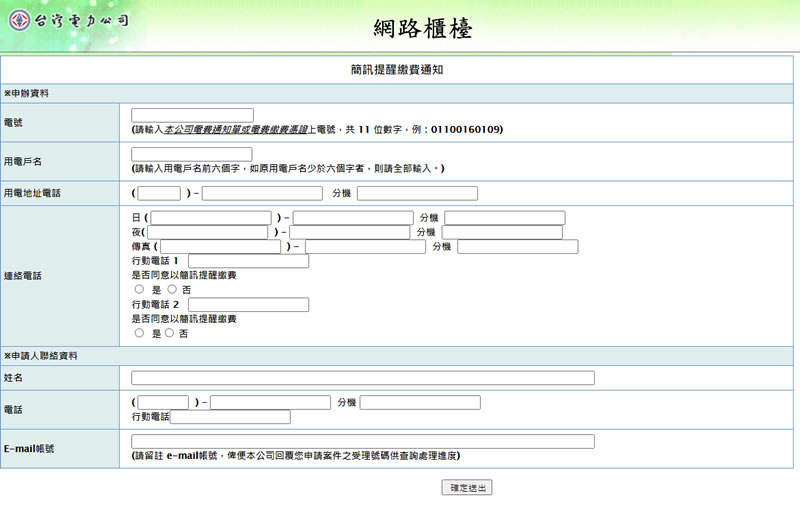Click the 傳真 fax number field
Viewport: 800px width, 509px height.
tap(365, 246)
